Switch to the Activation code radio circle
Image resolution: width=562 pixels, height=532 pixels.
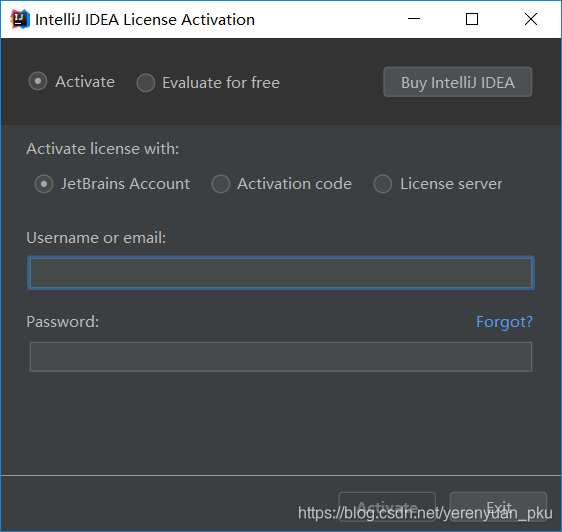pyautogui.click(x=220, y=184)
